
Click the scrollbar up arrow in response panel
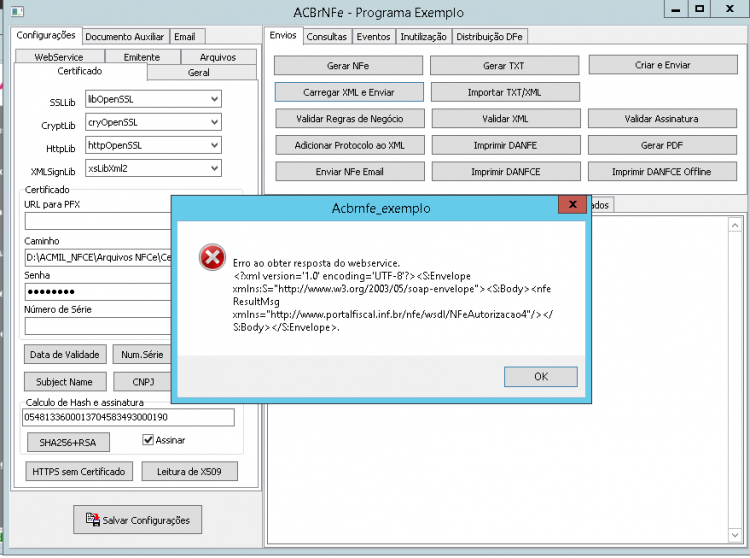(x=735, y=225)
